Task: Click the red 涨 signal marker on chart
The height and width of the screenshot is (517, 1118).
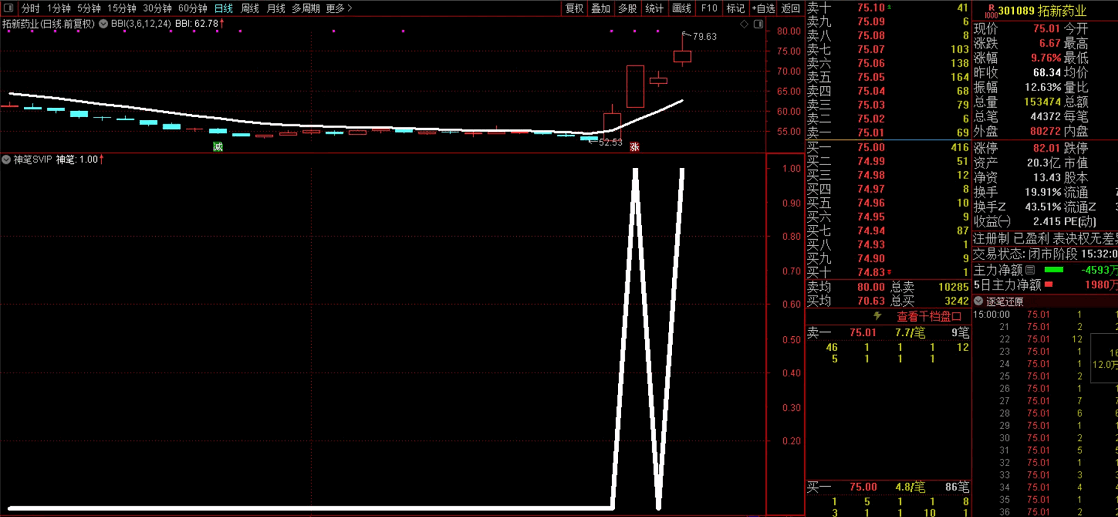Action: [634, 146]
